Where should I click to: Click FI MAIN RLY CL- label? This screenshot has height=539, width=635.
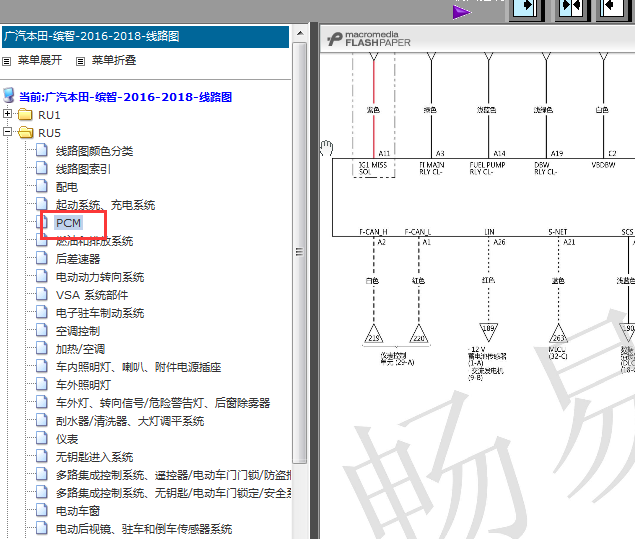coord(432,168)
